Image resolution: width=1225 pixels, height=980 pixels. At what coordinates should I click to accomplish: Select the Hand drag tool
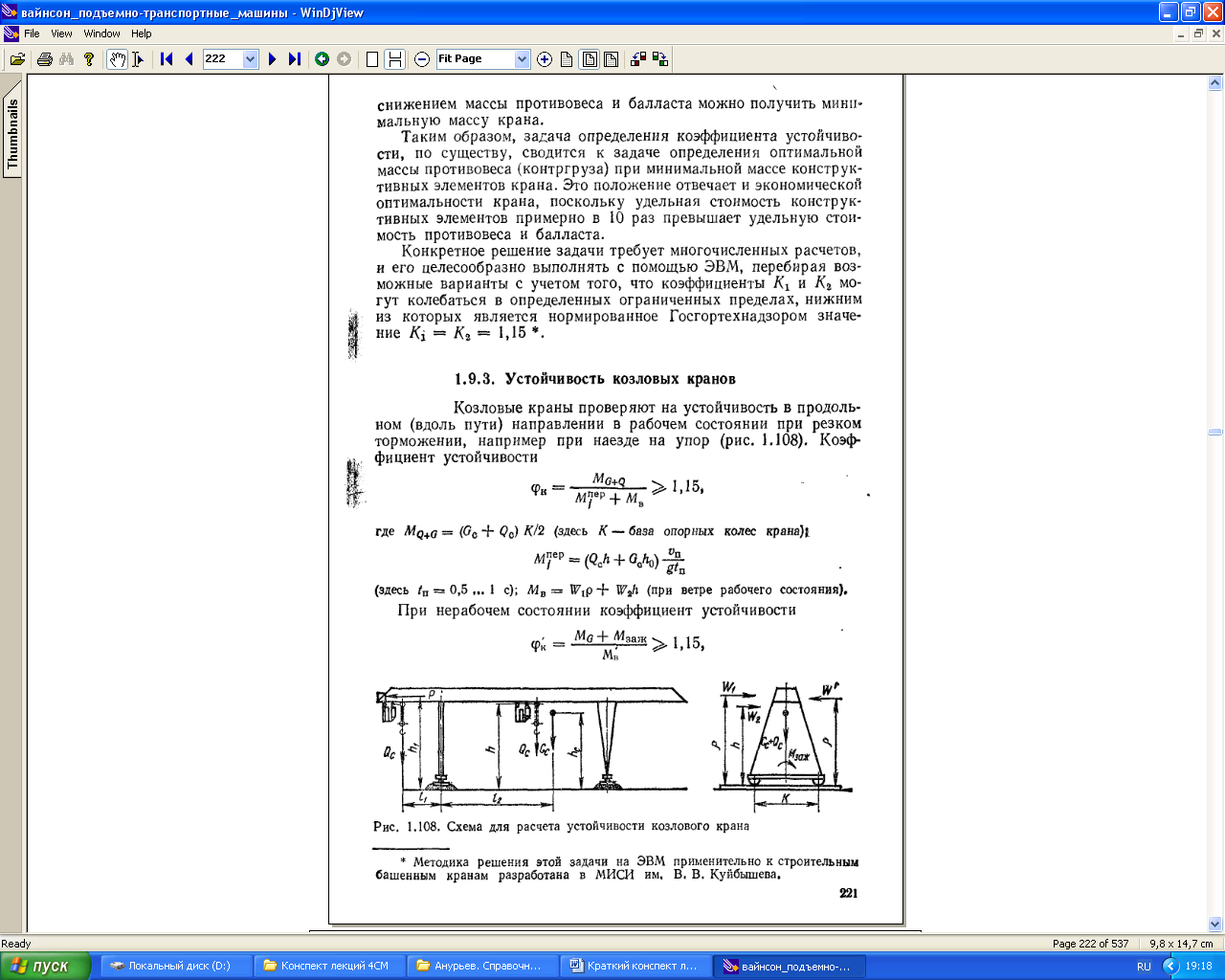pos(117,59)
